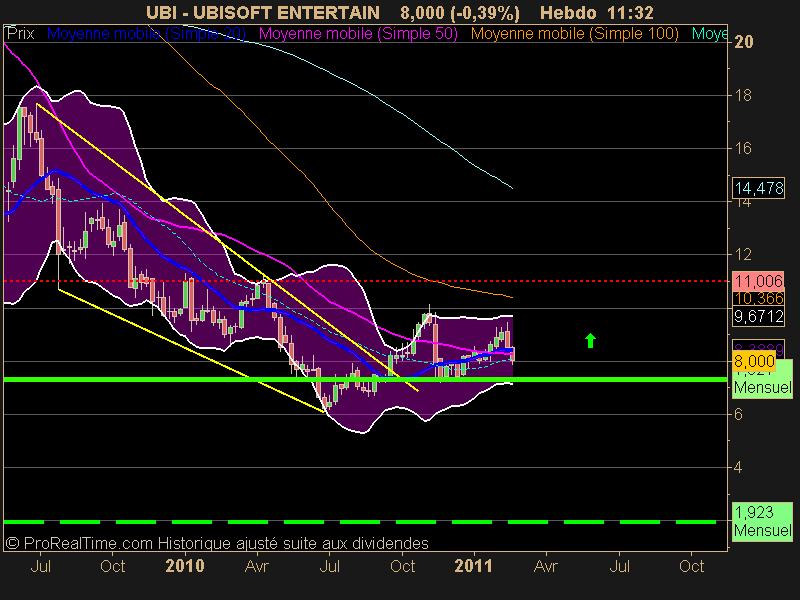Viewport: 800px width, 600px height.
Task: Click the '2010' label on the time axis
Action: (185, 566)
